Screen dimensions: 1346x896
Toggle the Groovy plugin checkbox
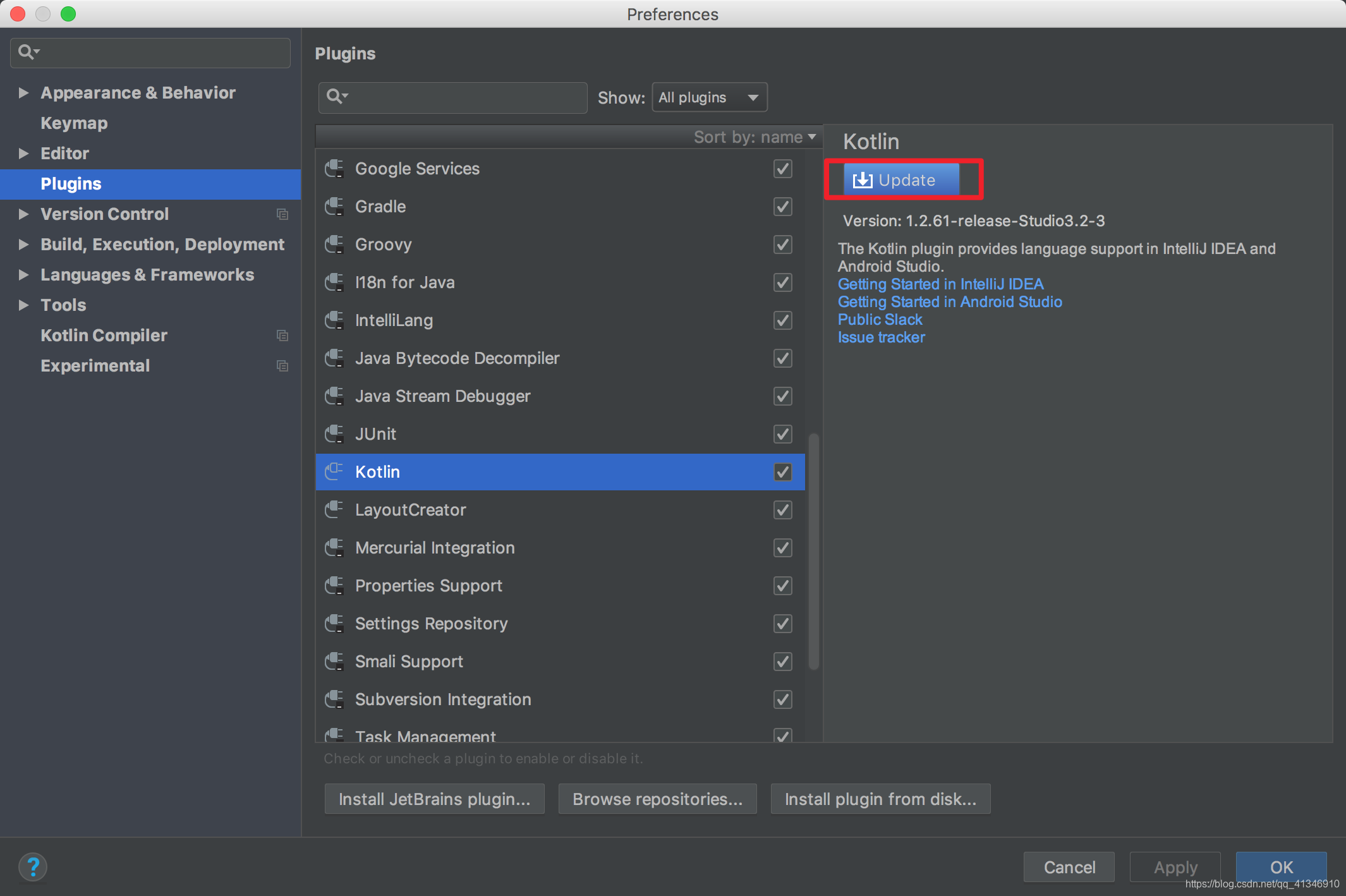pos(783,245)
